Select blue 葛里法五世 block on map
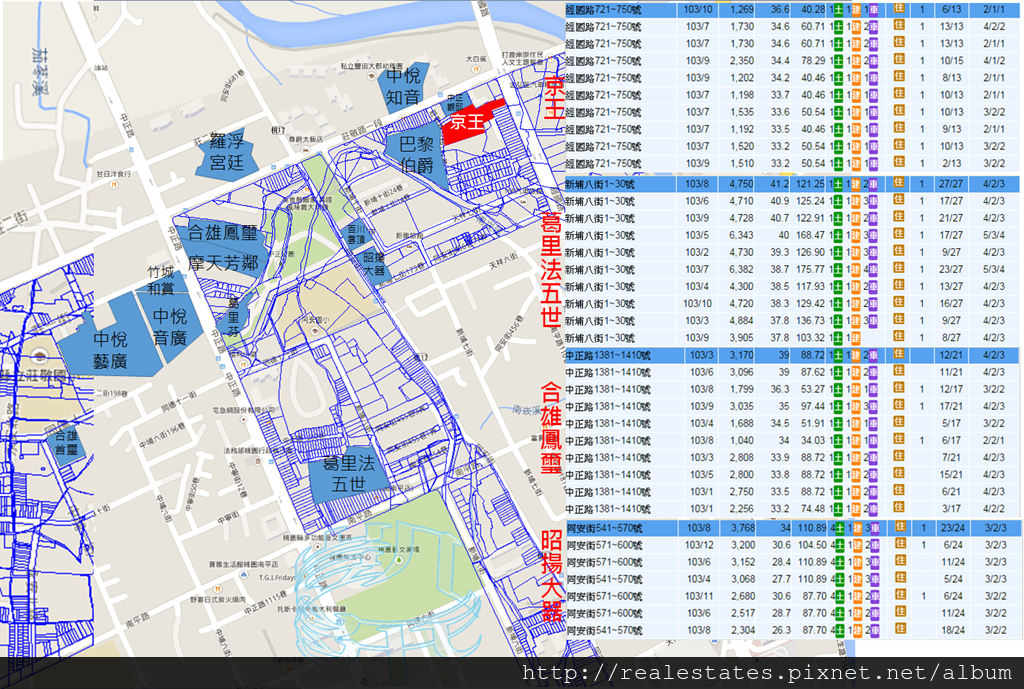 pos(349,474)
